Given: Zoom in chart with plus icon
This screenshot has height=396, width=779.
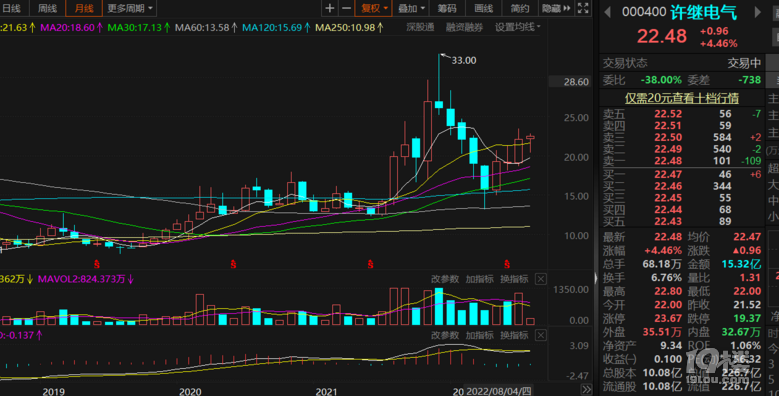Looking at the screenshot, I should 329,8.
